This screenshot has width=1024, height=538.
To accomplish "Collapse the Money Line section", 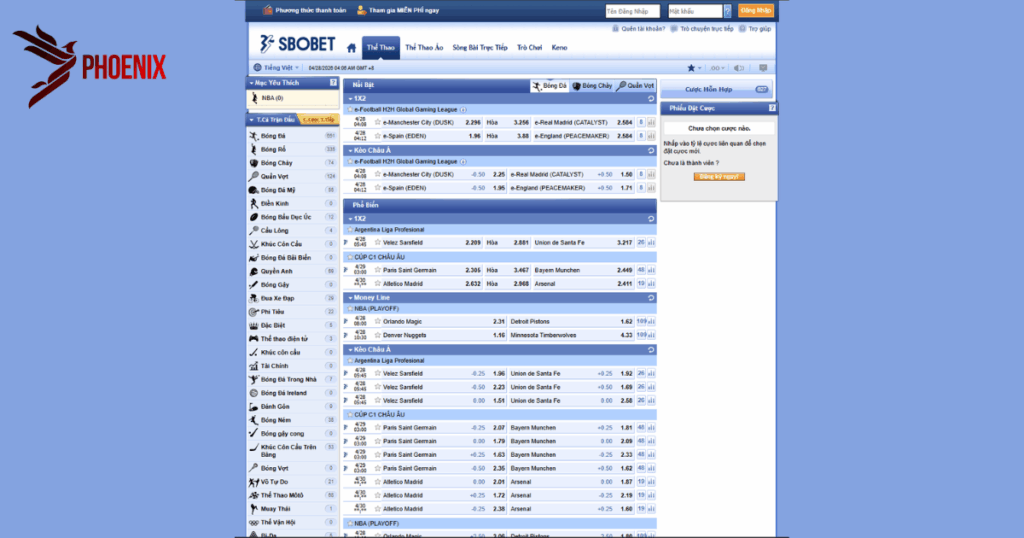I will [350, 298].
